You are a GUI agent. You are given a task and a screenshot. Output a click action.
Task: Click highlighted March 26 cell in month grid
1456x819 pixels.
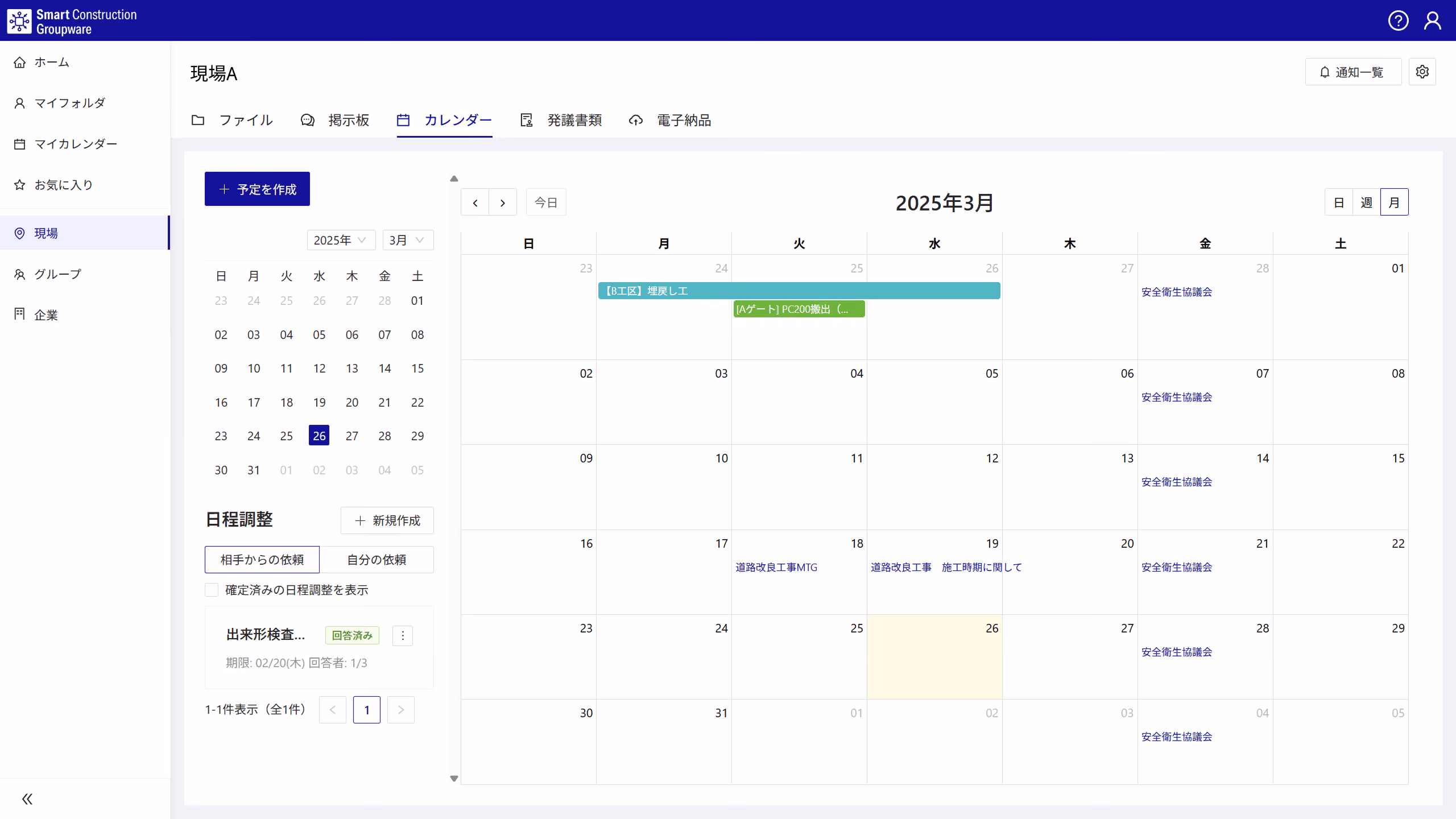pyautogui.click(x=934, y=657)
